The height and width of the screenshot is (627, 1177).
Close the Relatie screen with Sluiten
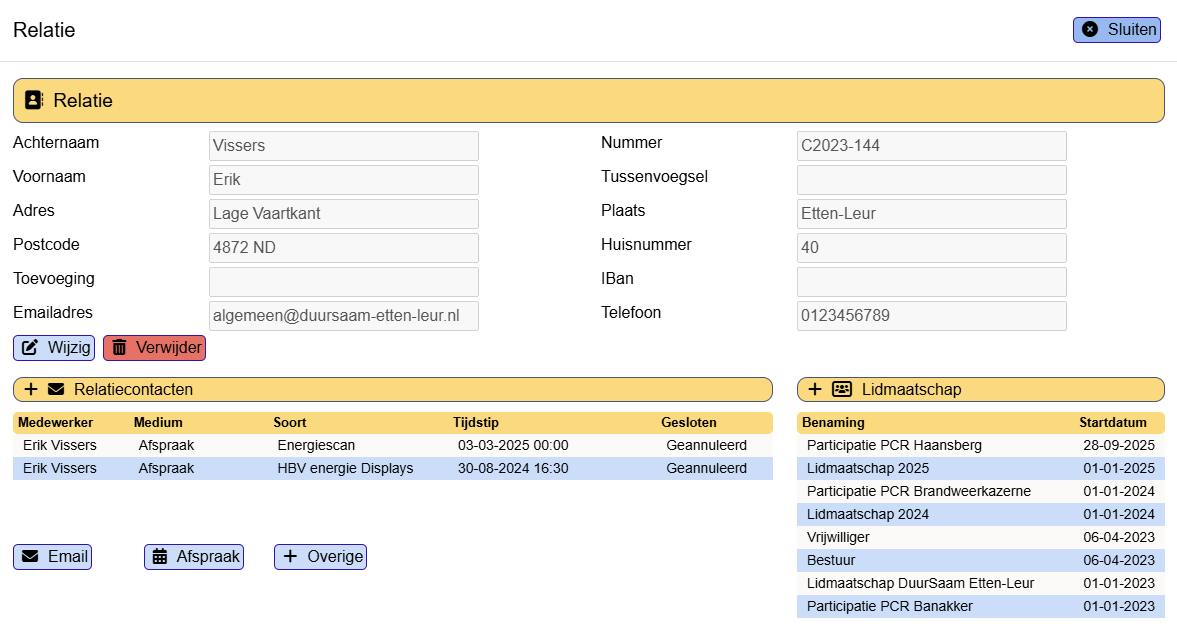tap(1116, 30)
